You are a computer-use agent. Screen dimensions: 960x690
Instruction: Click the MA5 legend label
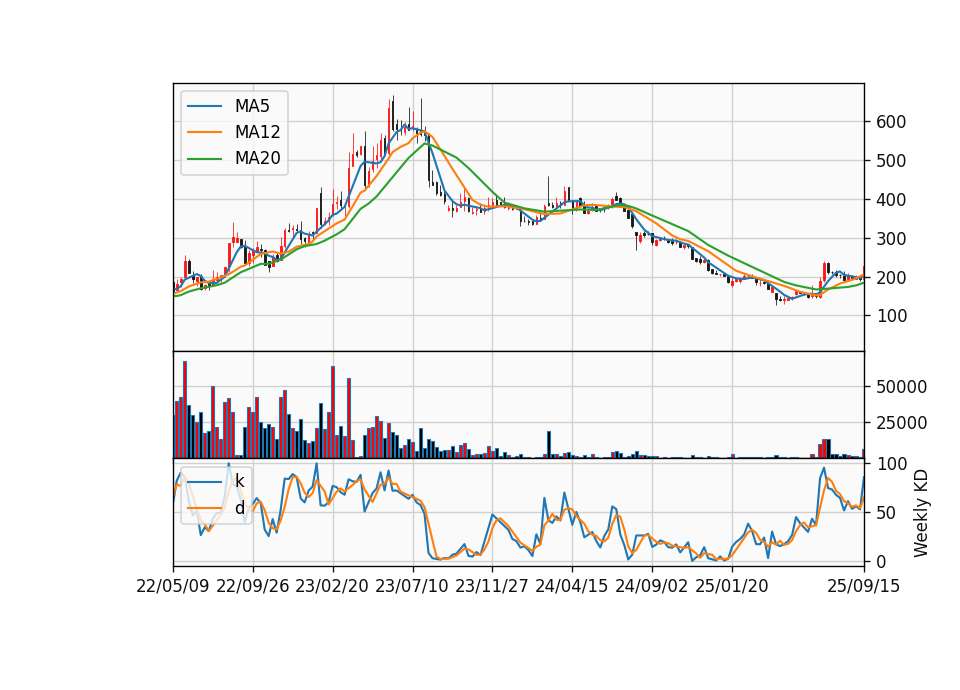pyautogui.click(x=252, y=106)
